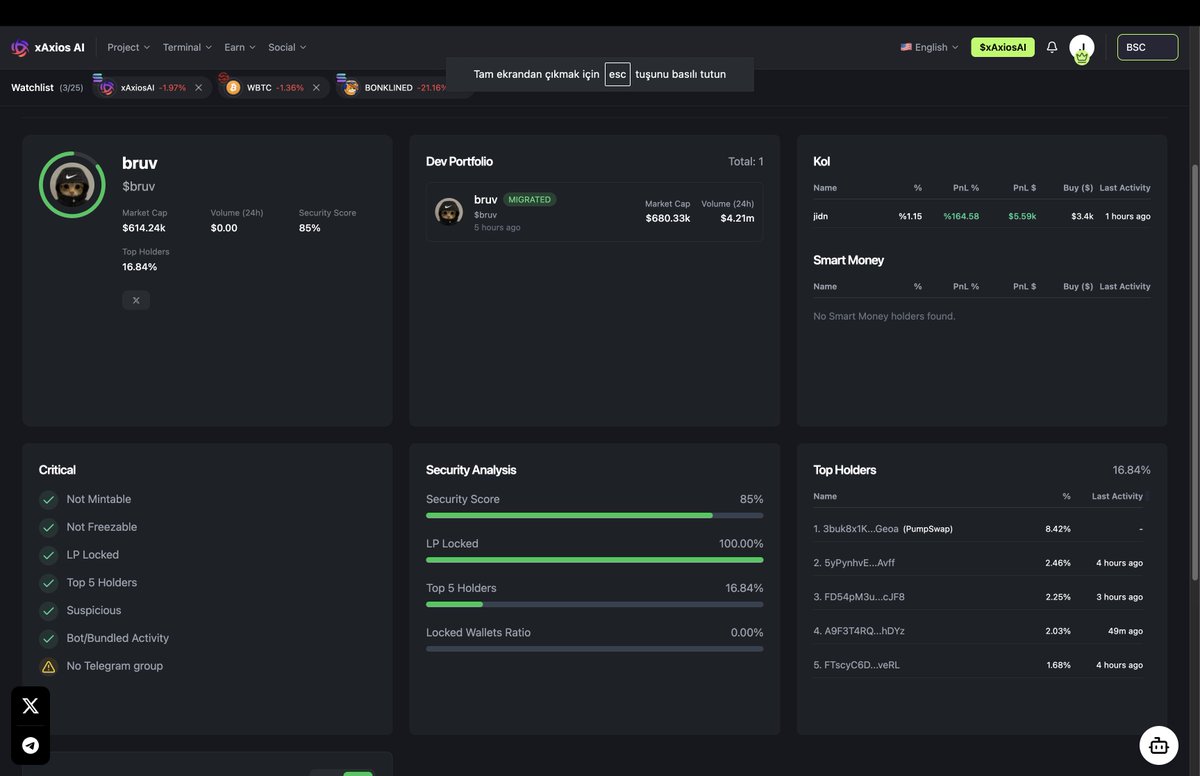
Task: Open holder 5yPynhvE...Avff address
Action: point(854,563)
